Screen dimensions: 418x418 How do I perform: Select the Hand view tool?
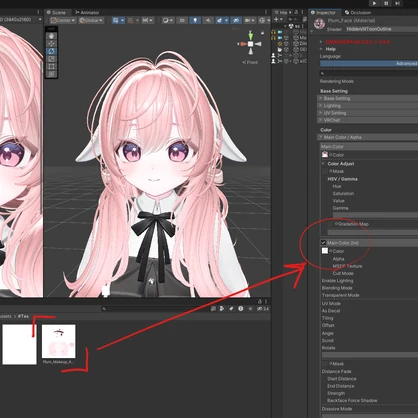(51, 36)
